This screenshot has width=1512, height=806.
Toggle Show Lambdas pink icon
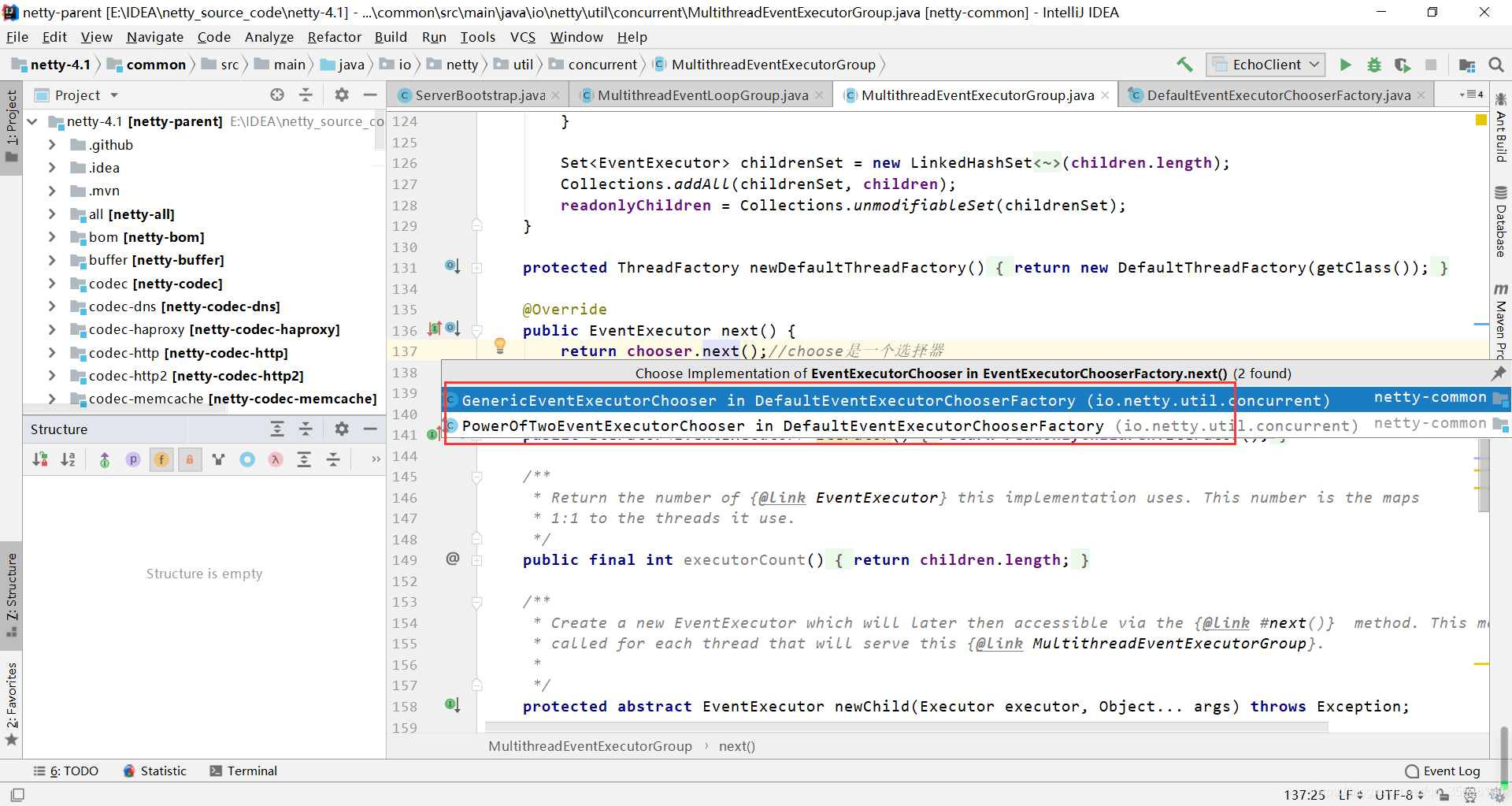(276, 459)
